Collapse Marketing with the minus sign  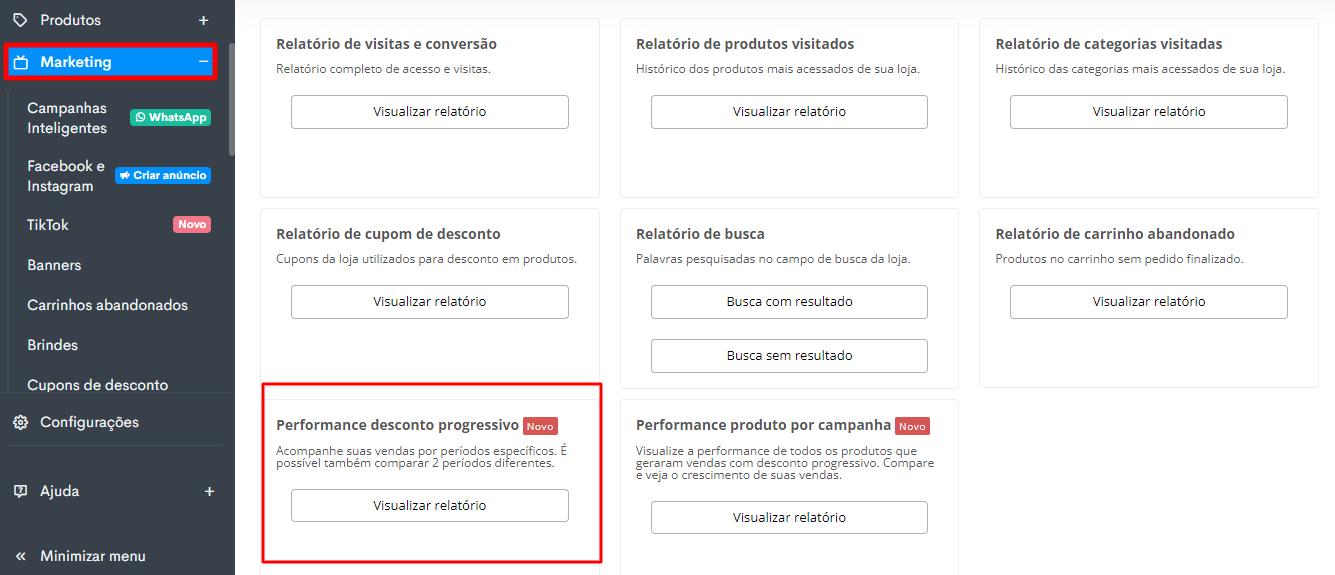[204, 62]
